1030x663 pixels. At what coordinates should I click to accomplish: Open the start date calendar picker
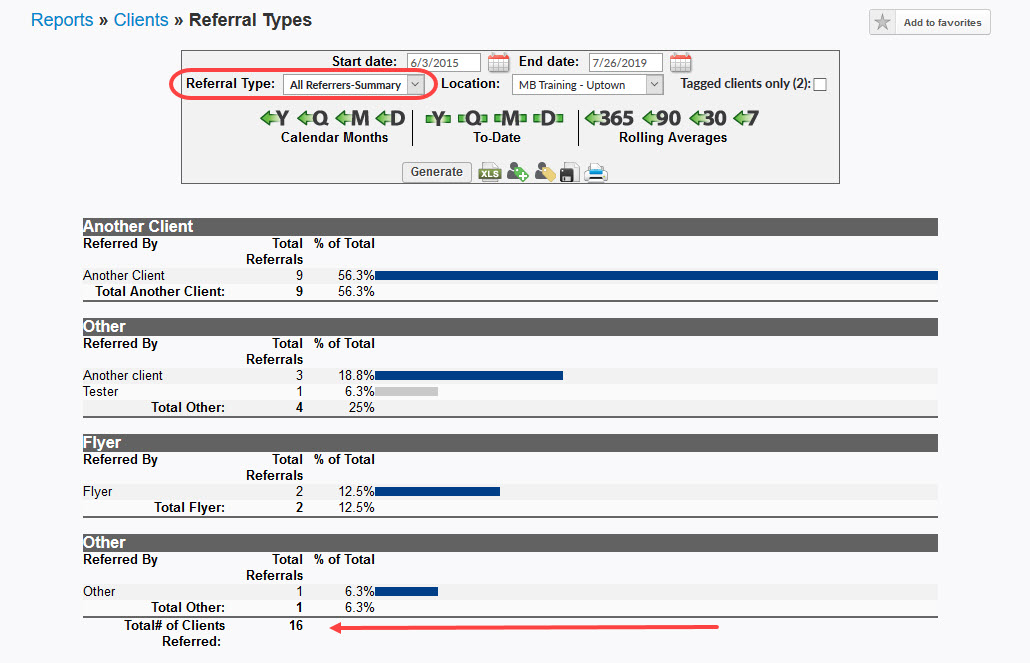click(498, 61)
